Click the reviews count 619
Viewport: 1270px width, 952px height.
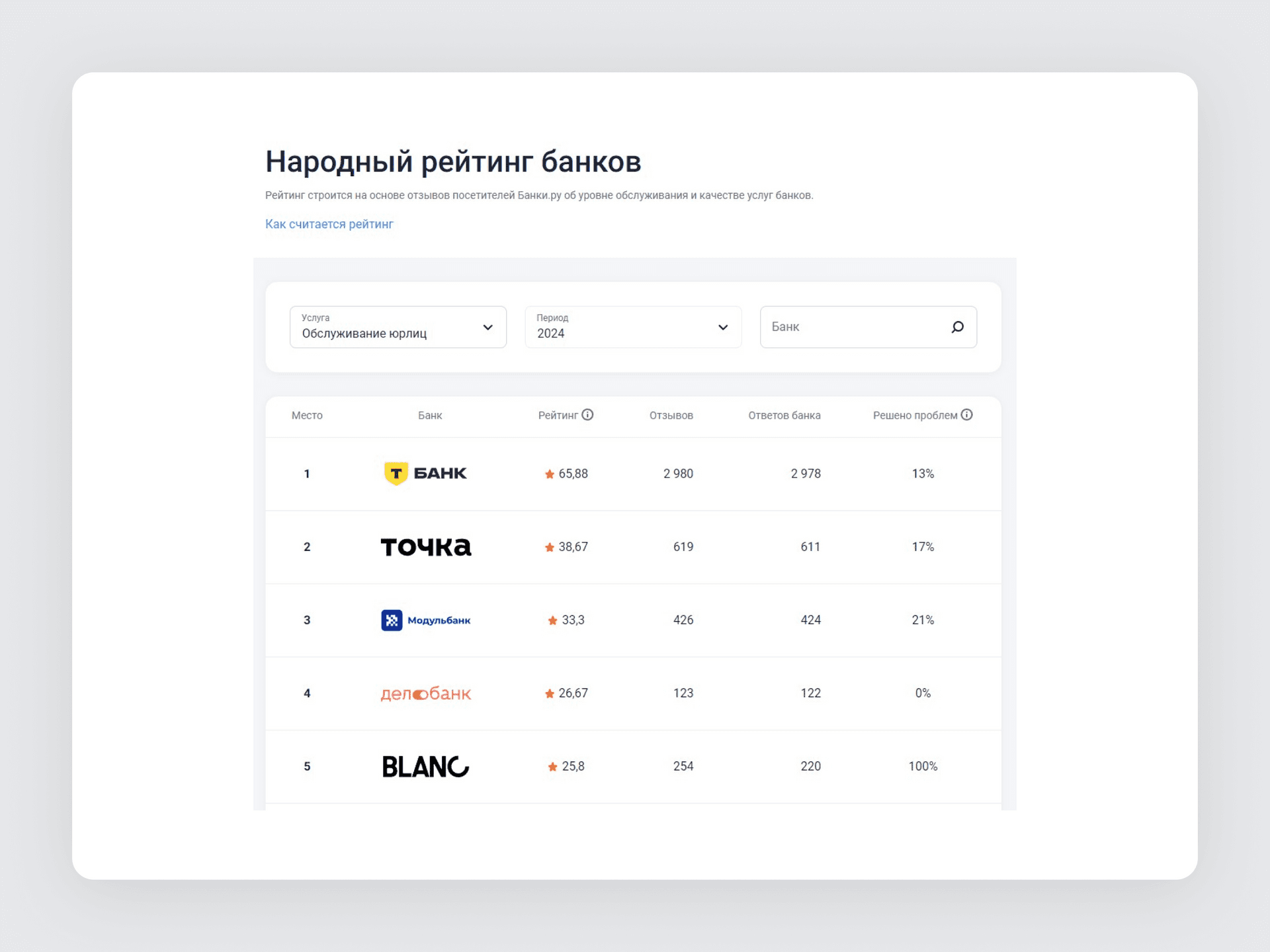click(683, 547)
